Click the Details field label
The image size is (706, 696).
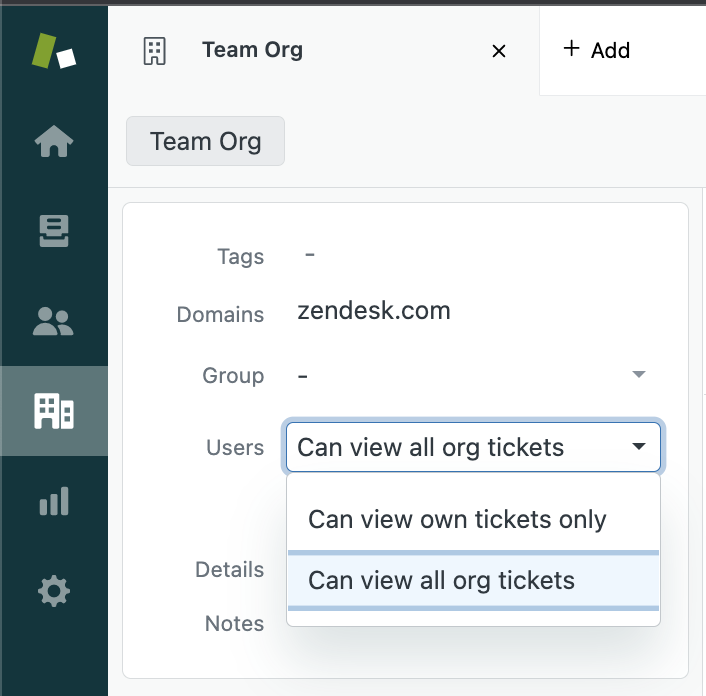229,569
